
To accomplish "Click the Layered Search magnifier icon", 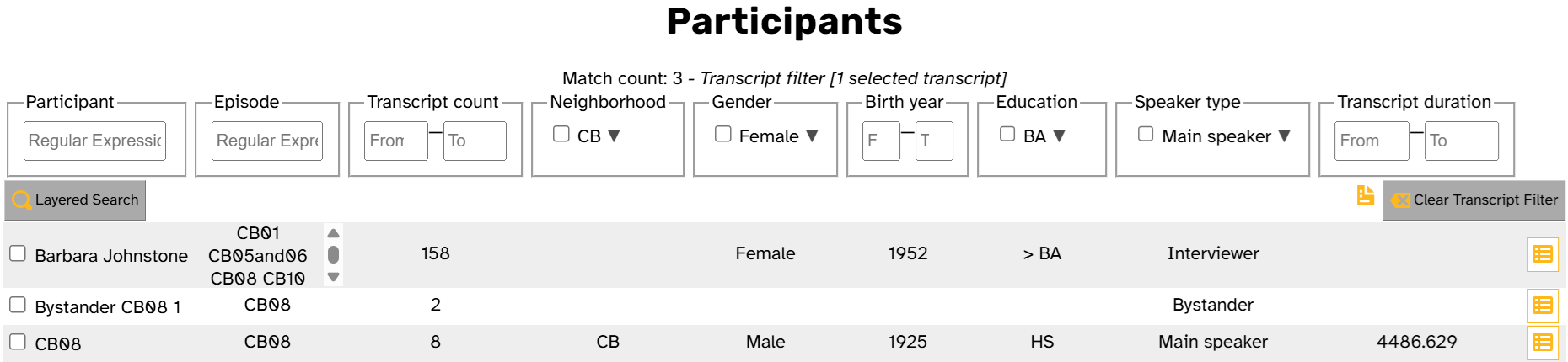I will click(x=22, y=200).
